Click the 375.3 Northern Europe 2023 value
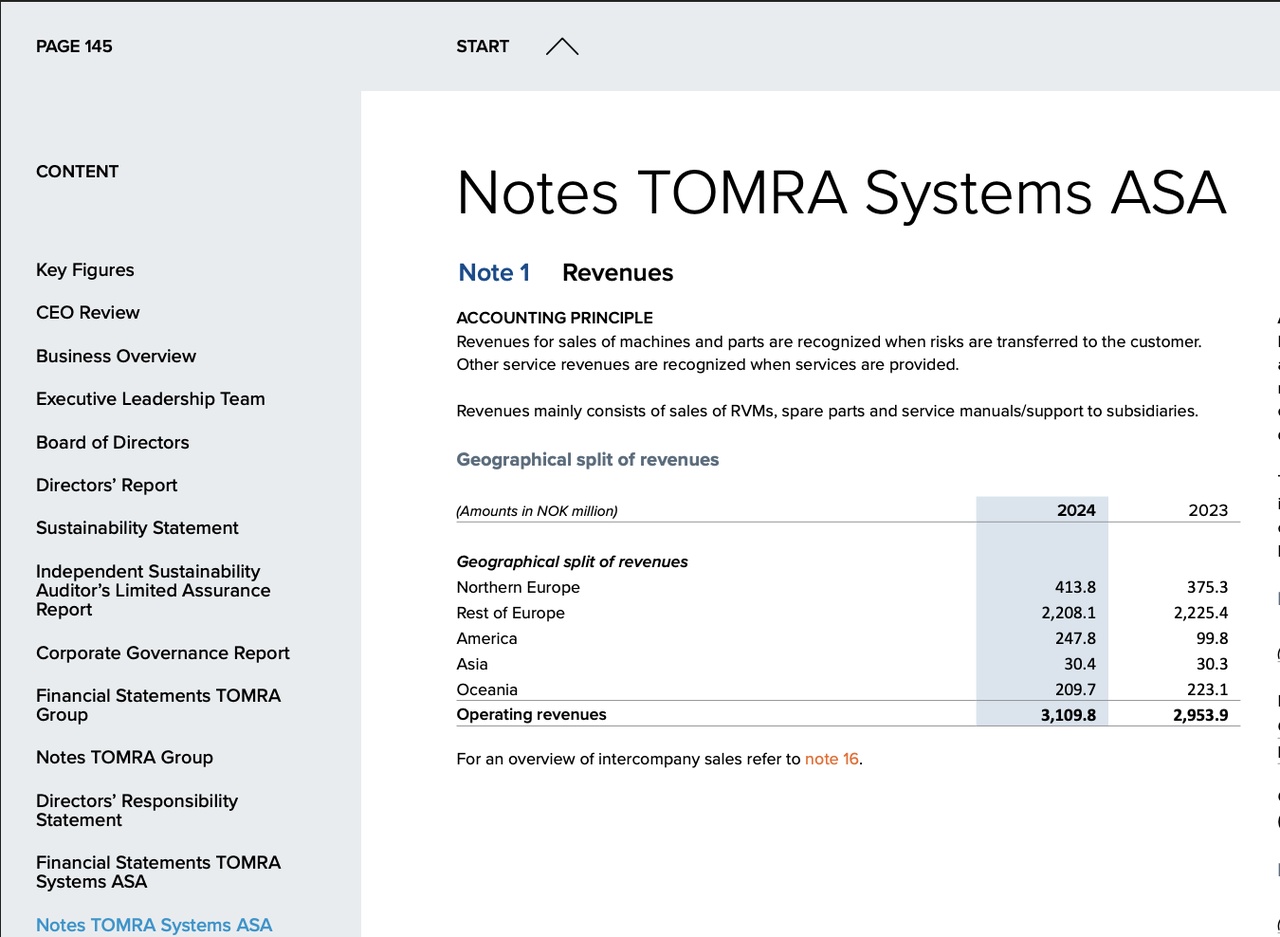 click(1208, 588)
